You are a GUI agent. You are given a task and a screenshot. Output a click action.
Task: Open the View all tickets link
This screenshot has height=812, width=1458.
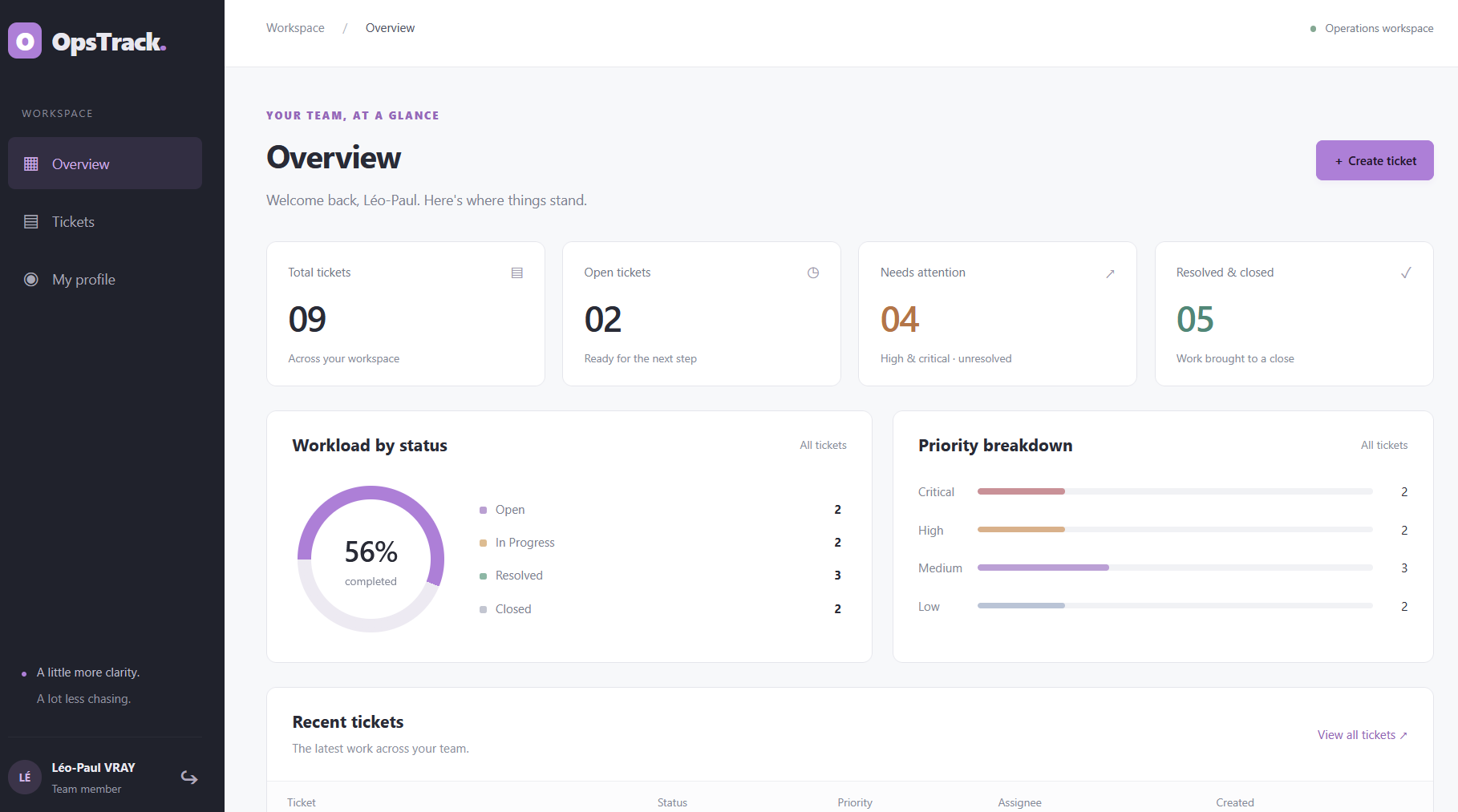(1363, 735)
